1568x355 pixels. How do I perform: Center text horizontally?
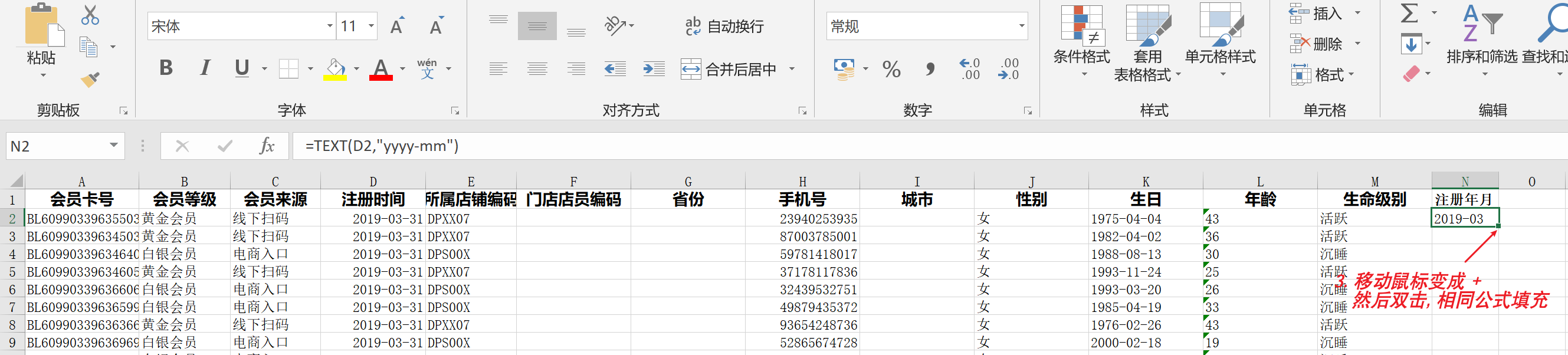(537, 69)
